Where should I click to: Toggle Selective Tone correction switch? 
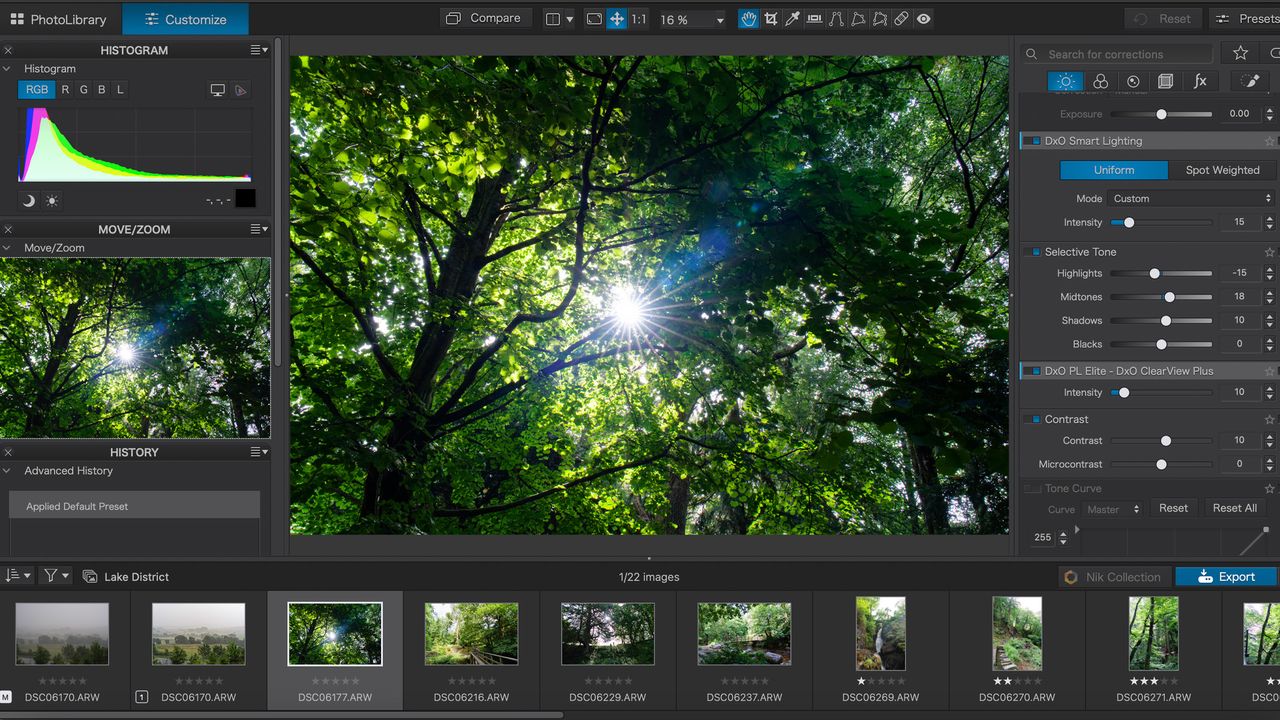1031,252
